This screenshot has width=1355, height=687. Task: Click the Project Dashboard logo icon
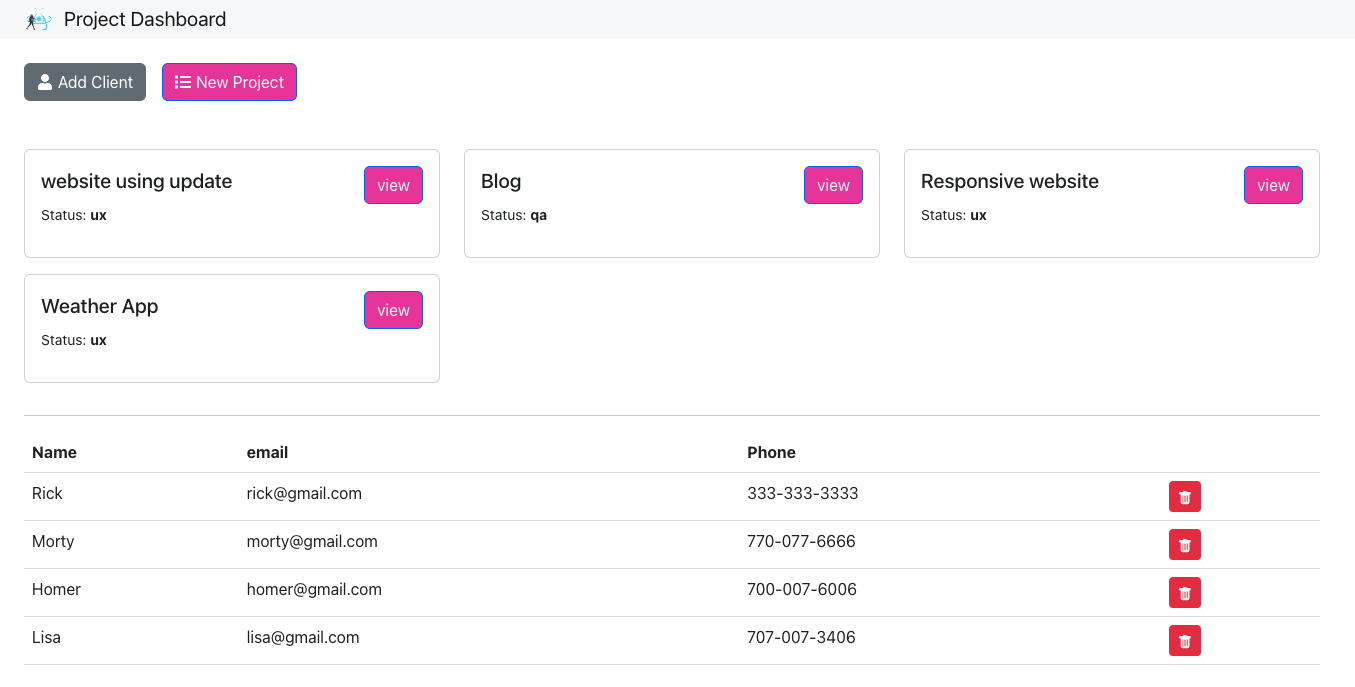tap(38, 20)
